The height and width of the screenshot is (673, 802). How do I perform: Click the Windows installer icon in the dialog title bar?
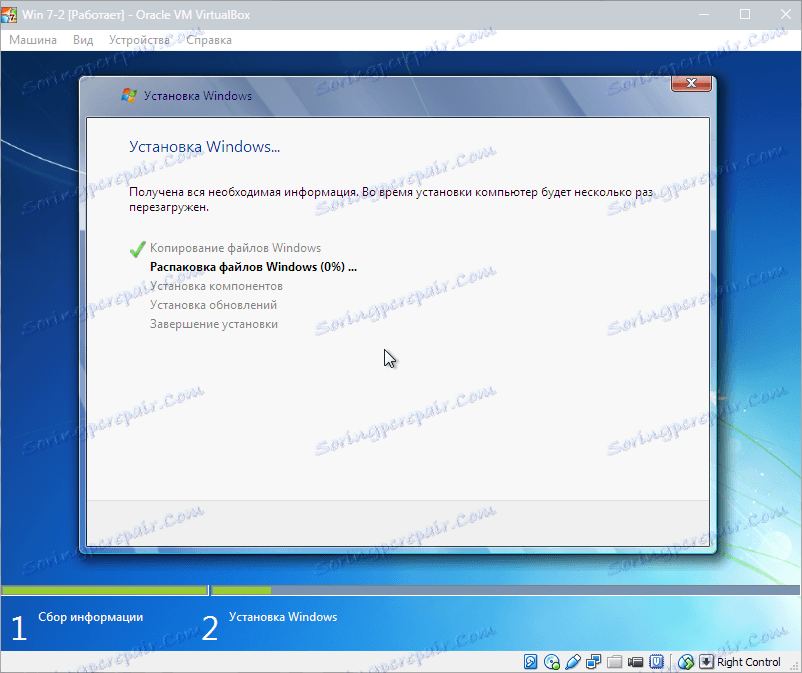pos(128,95)
